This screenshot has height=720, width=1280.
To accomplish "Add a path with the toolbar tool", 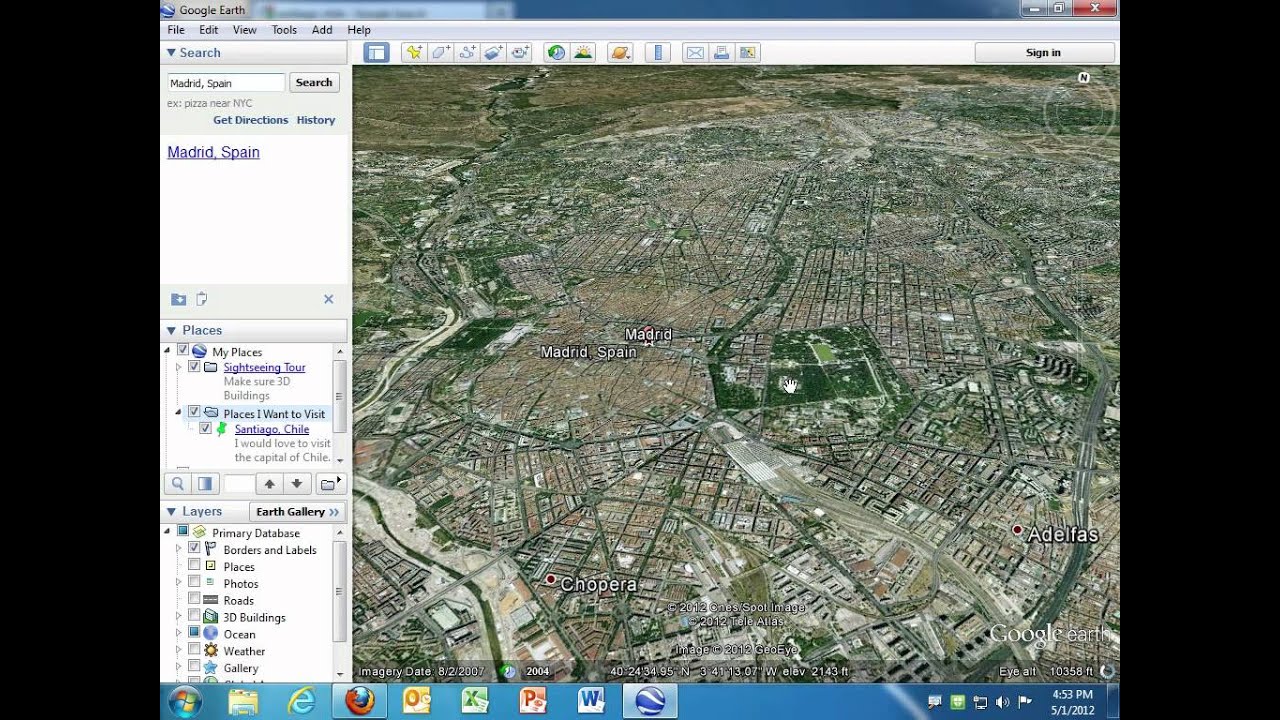I will 467,53.
